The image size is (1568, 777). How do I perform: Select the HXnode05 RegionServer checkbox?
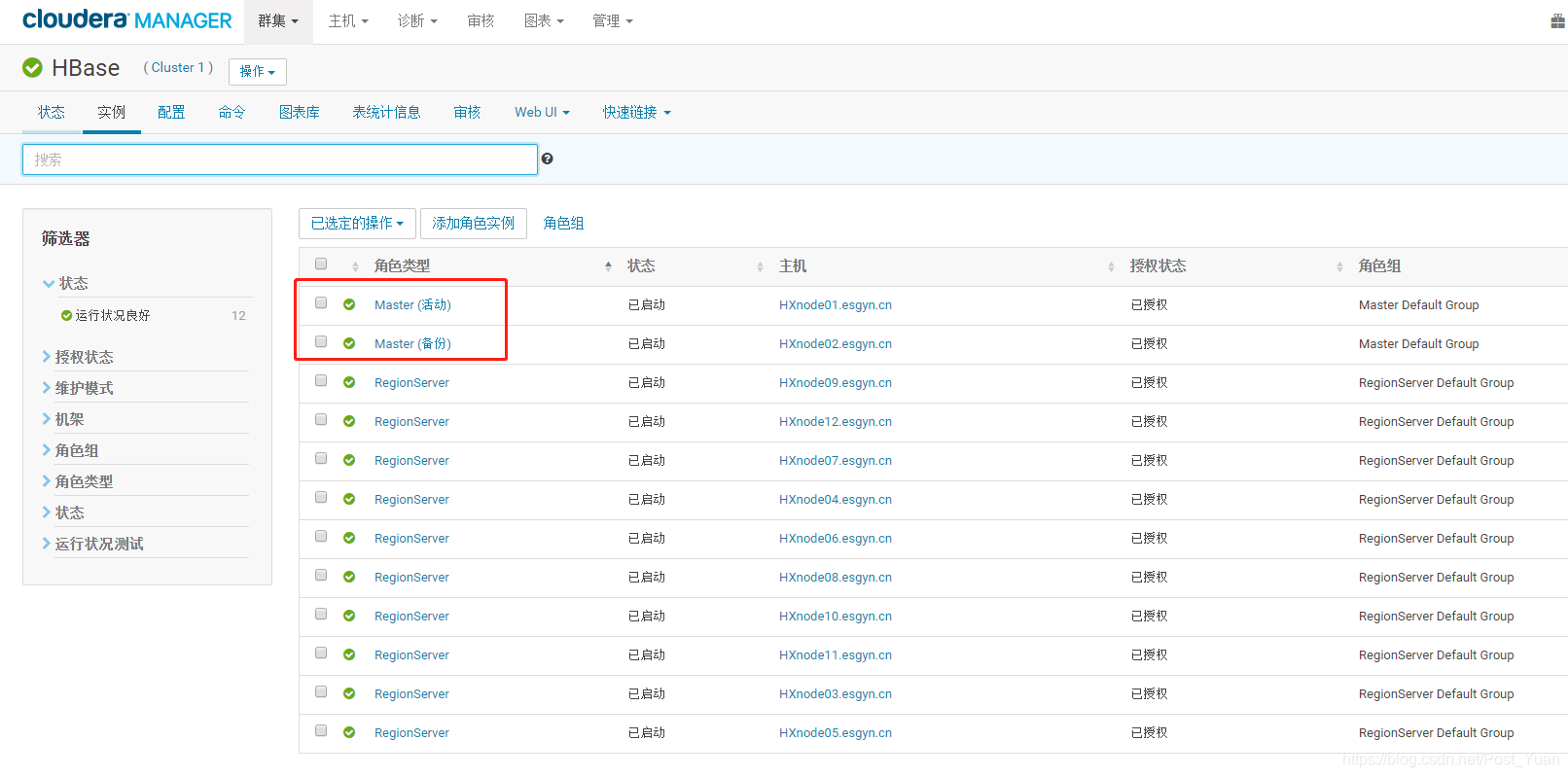[x=321, y=730]
